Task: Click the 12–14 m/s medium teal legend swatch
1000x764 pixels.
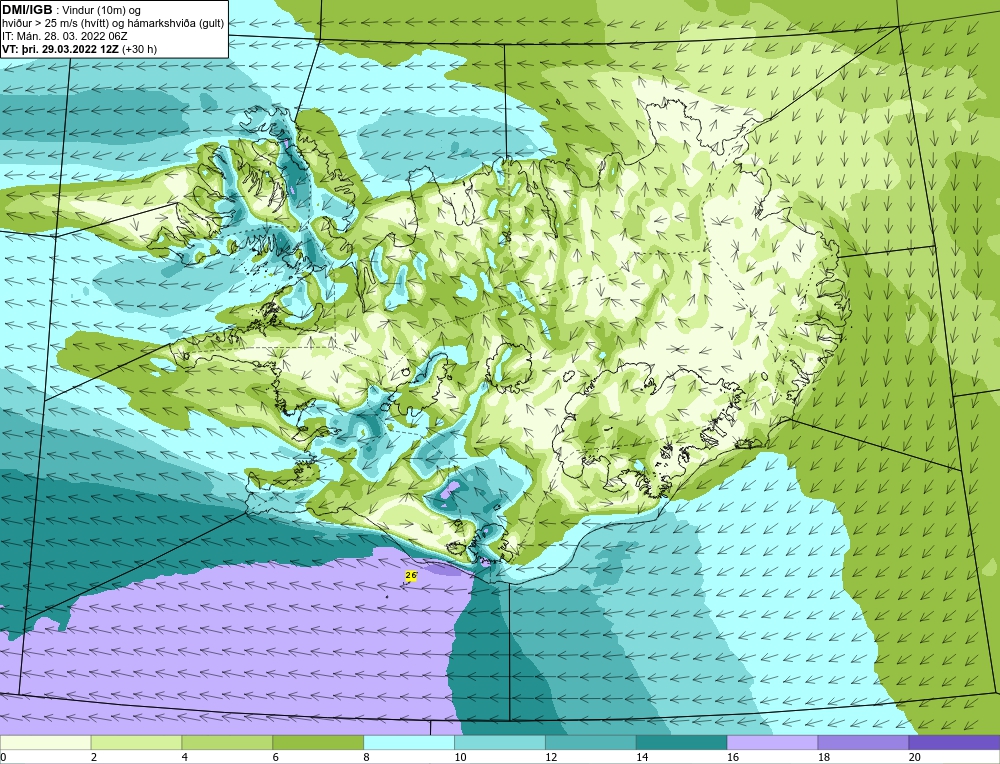Action: [591, 742]
